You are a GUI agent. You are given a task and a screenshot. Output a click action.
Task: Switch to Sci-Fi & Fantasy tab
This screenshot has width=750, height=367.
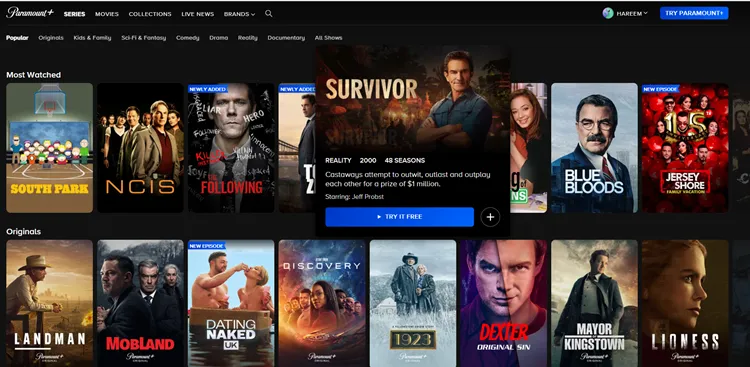click(x=143, y=38)
